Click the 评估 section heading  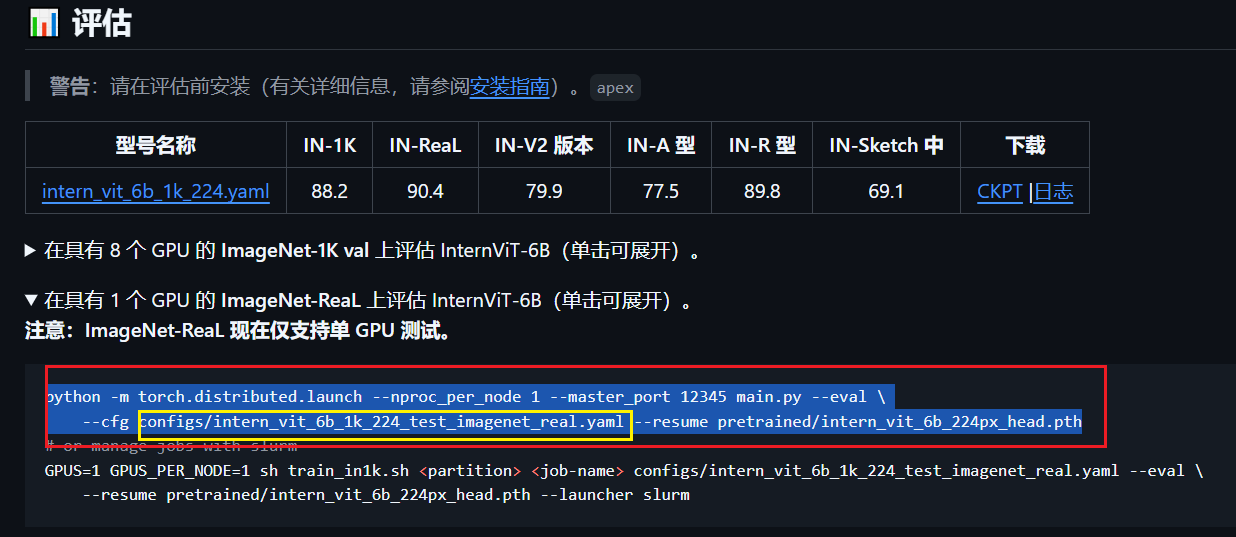point(101,23)
